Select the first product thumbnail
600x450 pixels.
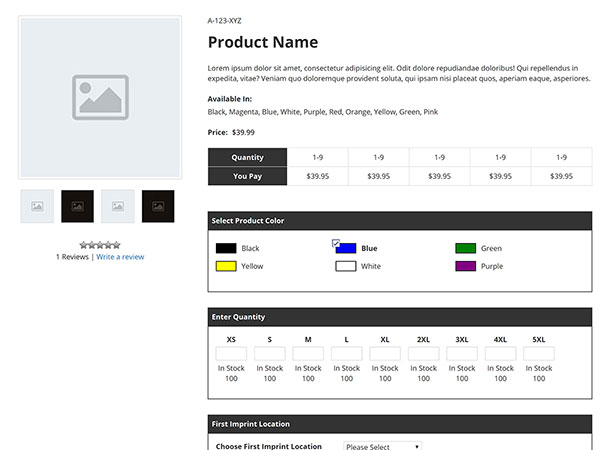point(37,206)
